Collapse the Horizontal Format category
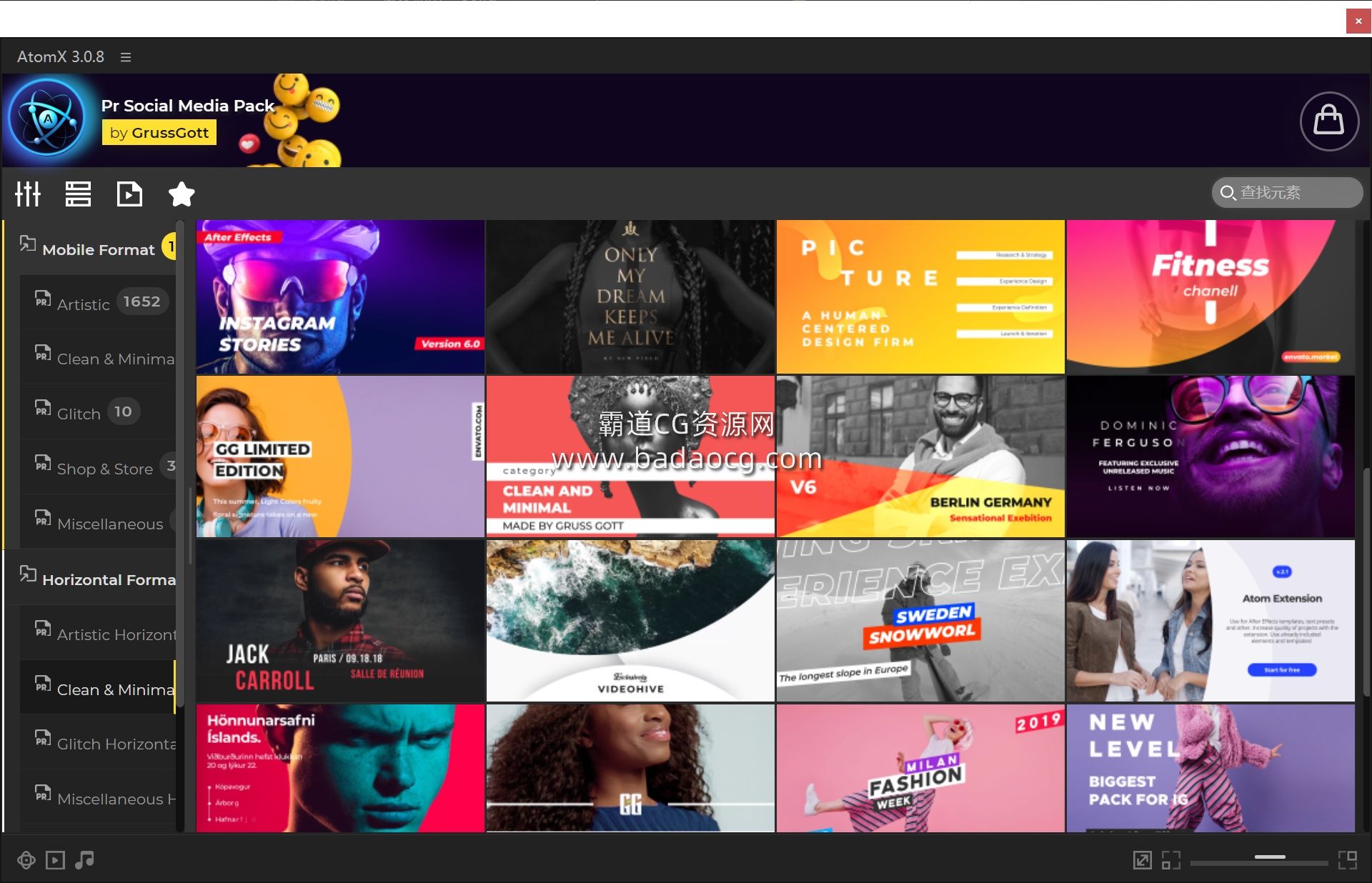The height and width of the screenshot is (883, 1372). pyautogui.click(x=90, y=578)
